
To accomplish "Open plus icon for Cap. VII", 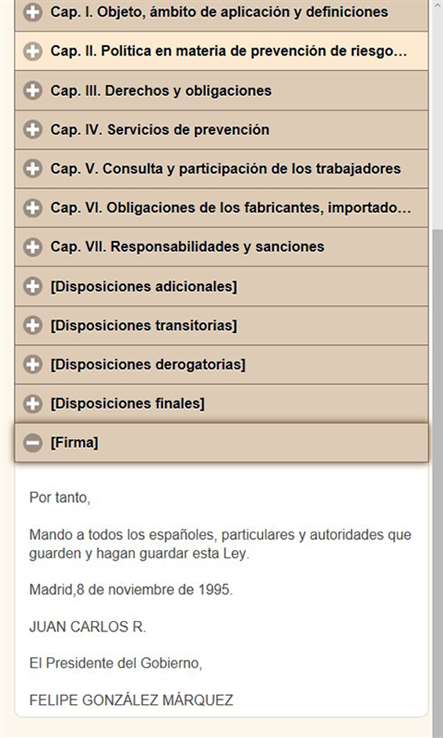I will click(x=32, y=247).
